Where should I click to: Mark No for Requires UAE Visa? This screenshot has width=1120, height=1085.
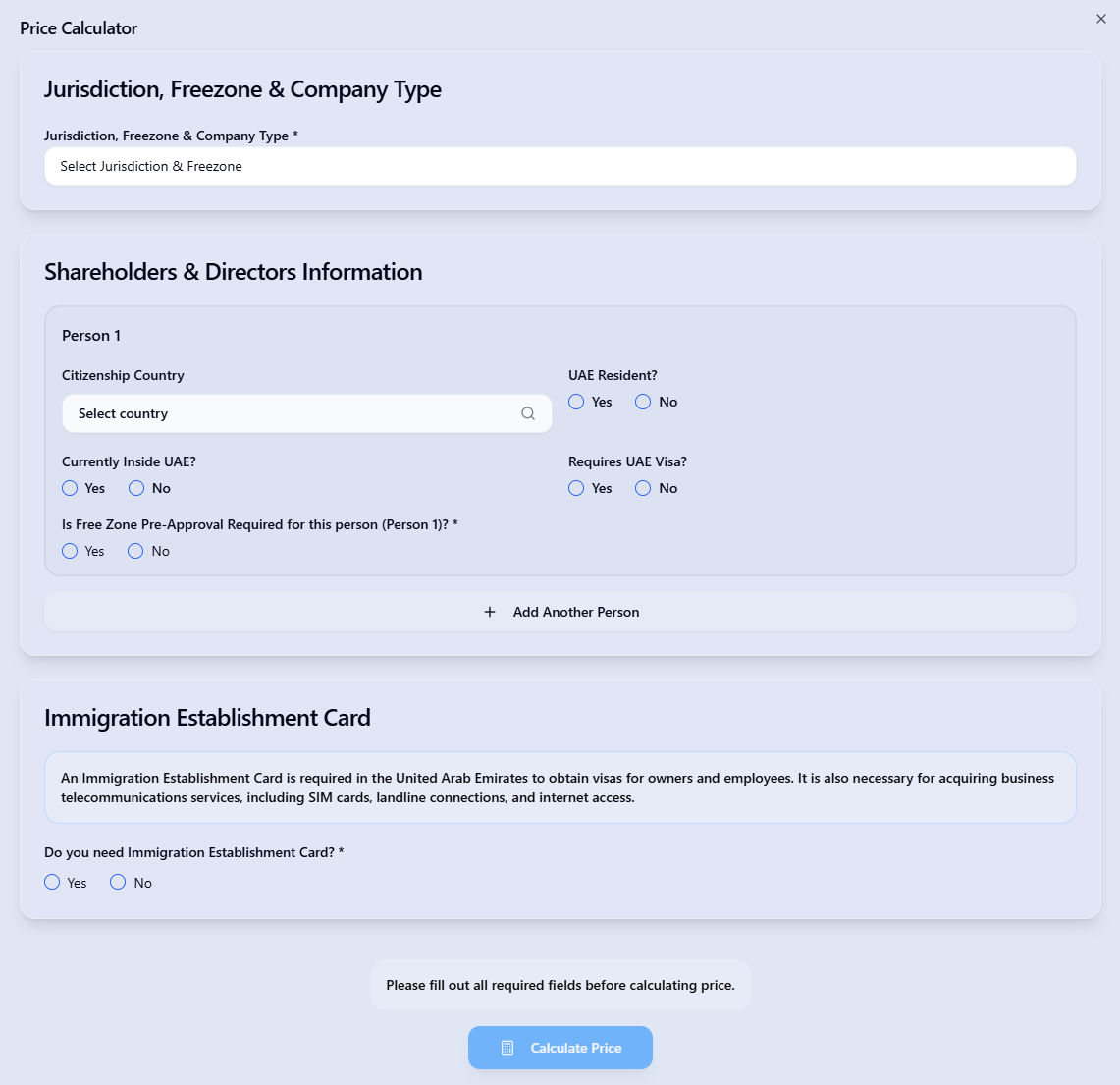pyautogui.click(x=643, y=488)
